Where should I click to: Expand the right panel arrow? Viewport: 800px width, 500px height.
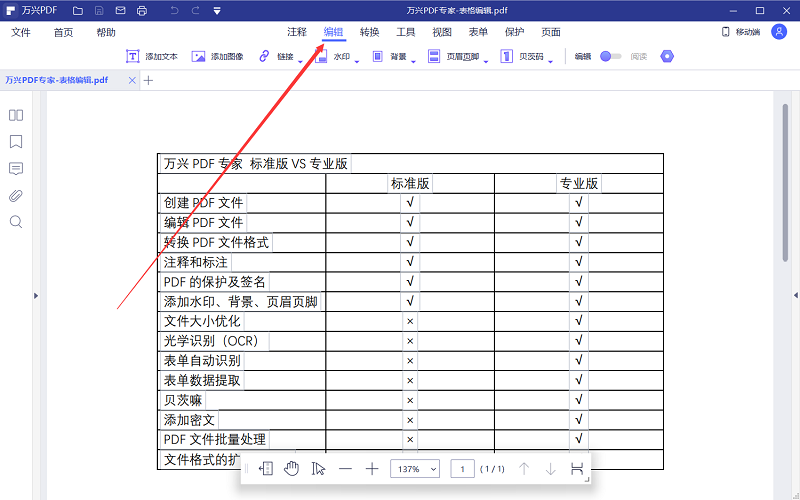[795, 295]
